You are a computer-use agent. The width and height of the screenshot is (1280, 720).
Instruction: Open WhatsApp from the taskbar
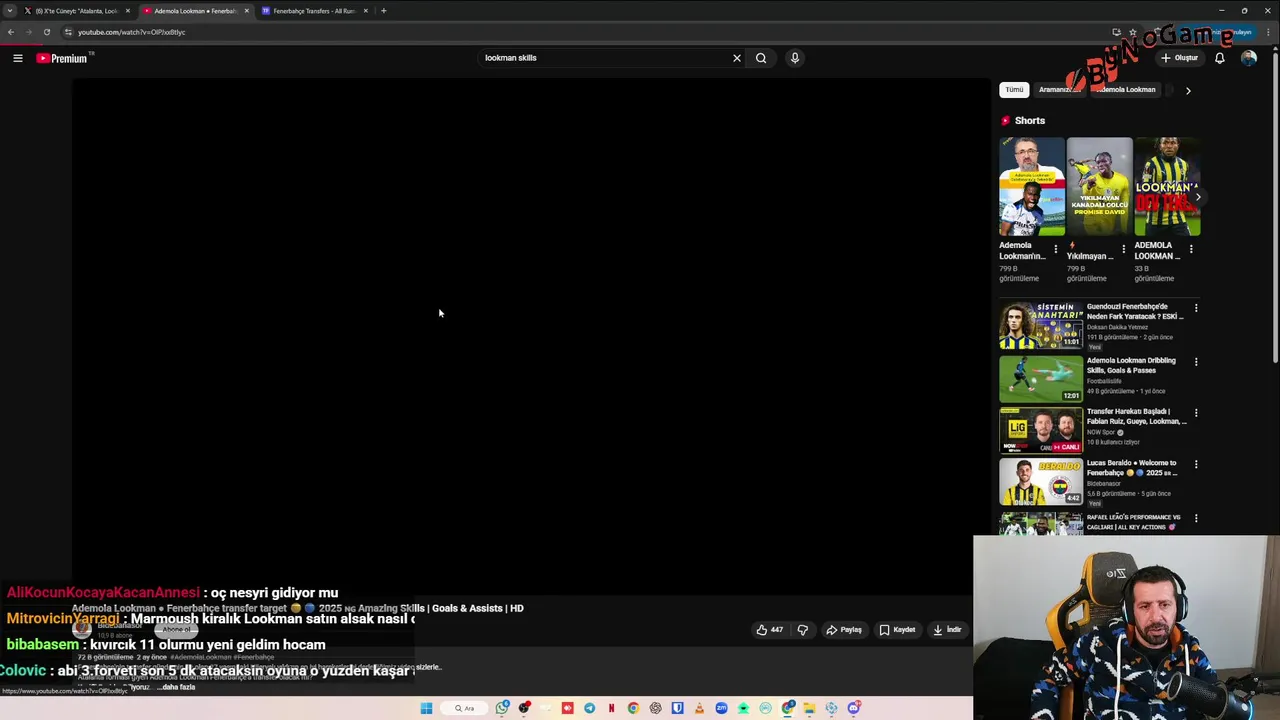(x=502, y=708)
